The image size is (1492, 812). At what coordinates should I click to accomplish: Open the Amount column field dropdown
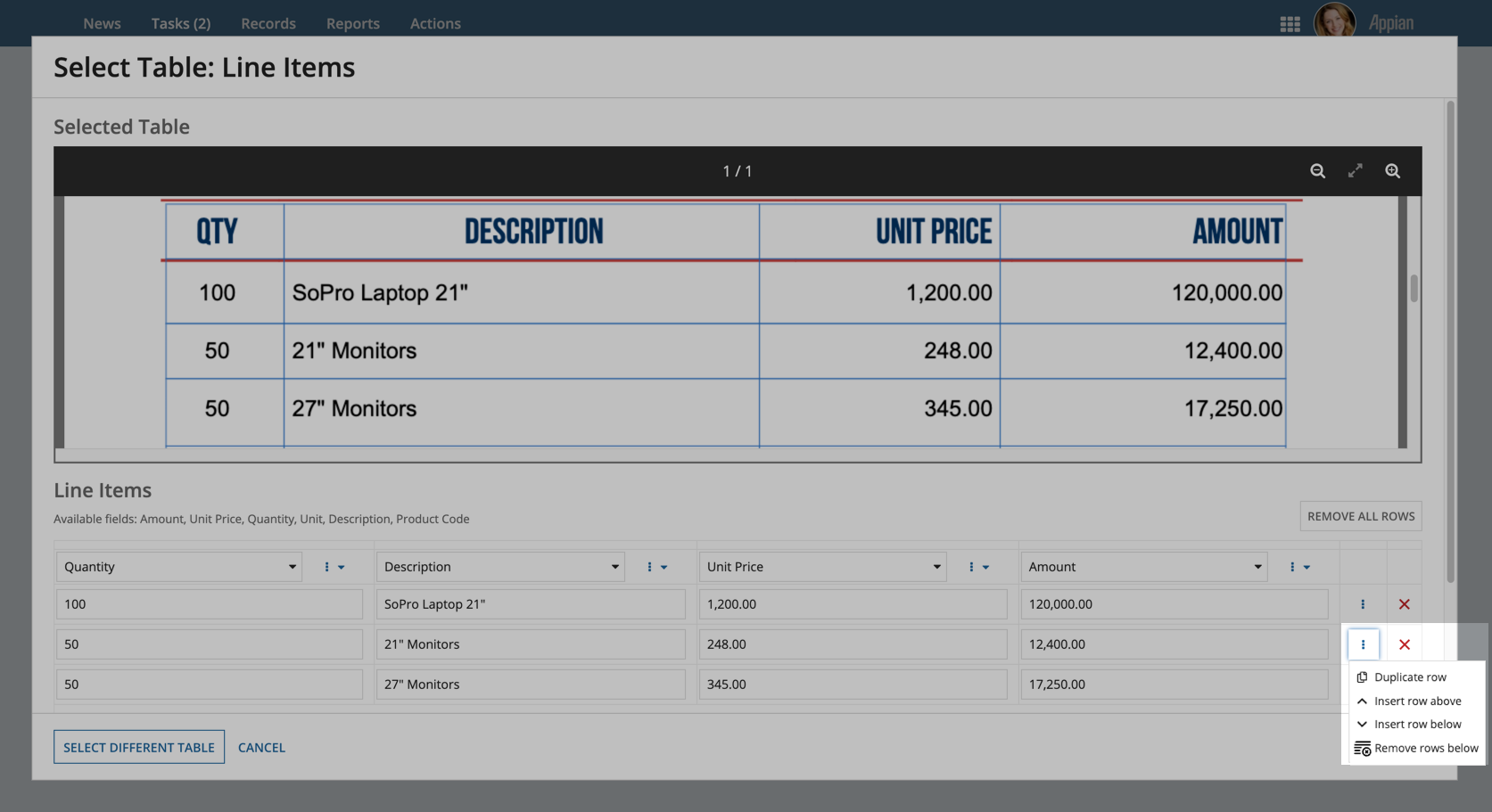(1144, 567)
